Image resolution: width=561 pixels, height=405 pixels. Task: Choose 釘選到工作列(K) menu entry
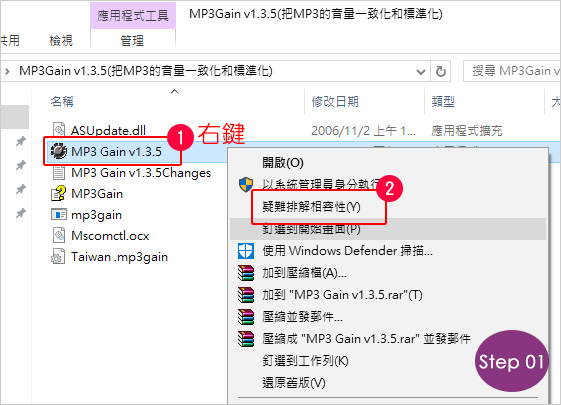coord(387,361)
